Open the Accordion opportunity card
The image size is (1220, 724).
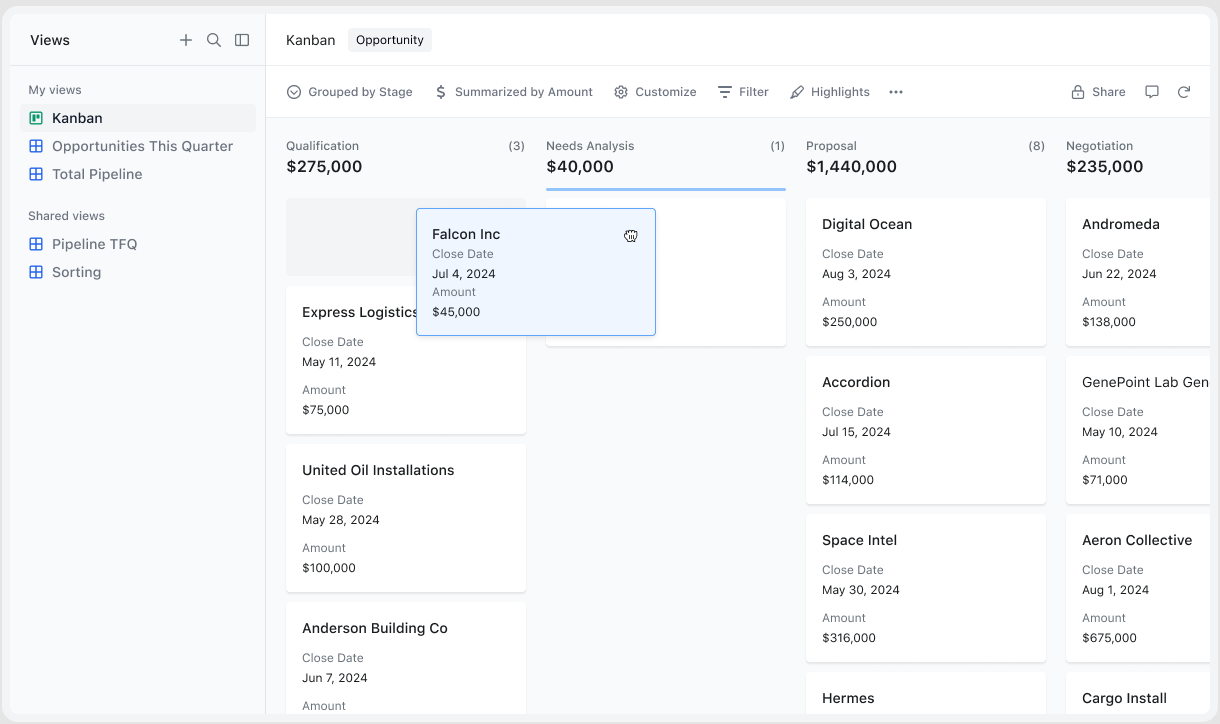926,430
